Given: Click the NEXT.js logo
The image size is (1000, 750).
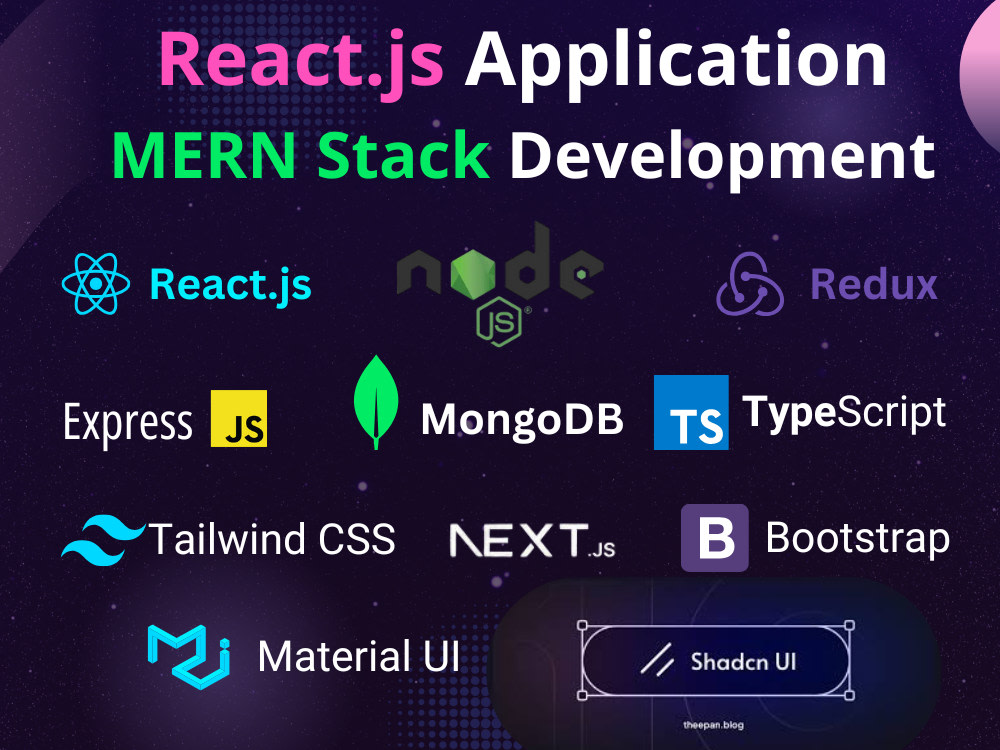Looking at the screenshot, I should point(533,541).
